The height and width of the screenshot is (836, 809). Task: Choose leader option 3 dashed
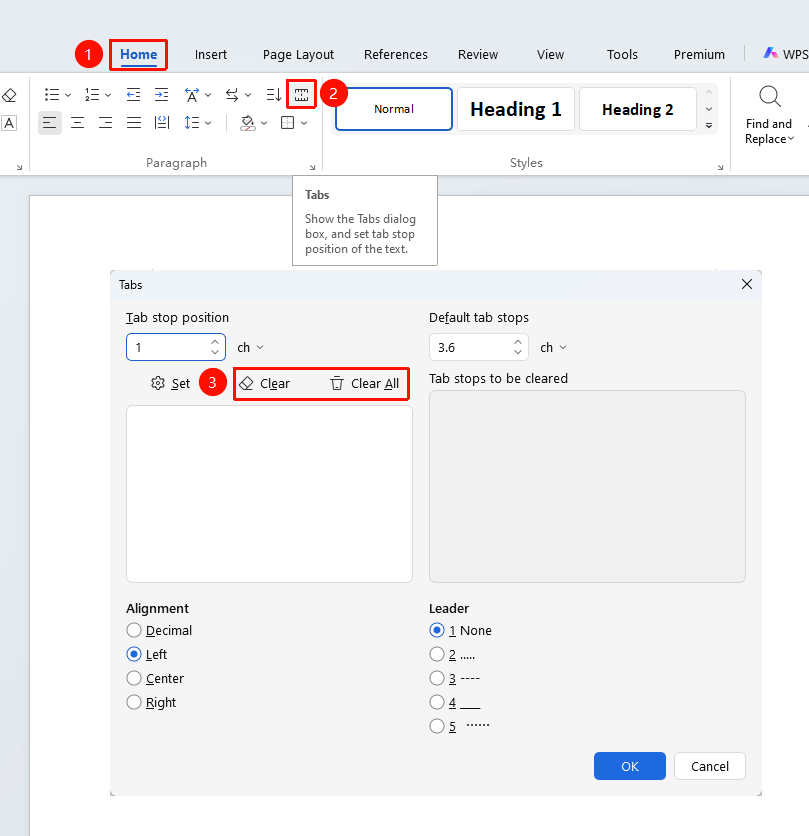[437, 678]
